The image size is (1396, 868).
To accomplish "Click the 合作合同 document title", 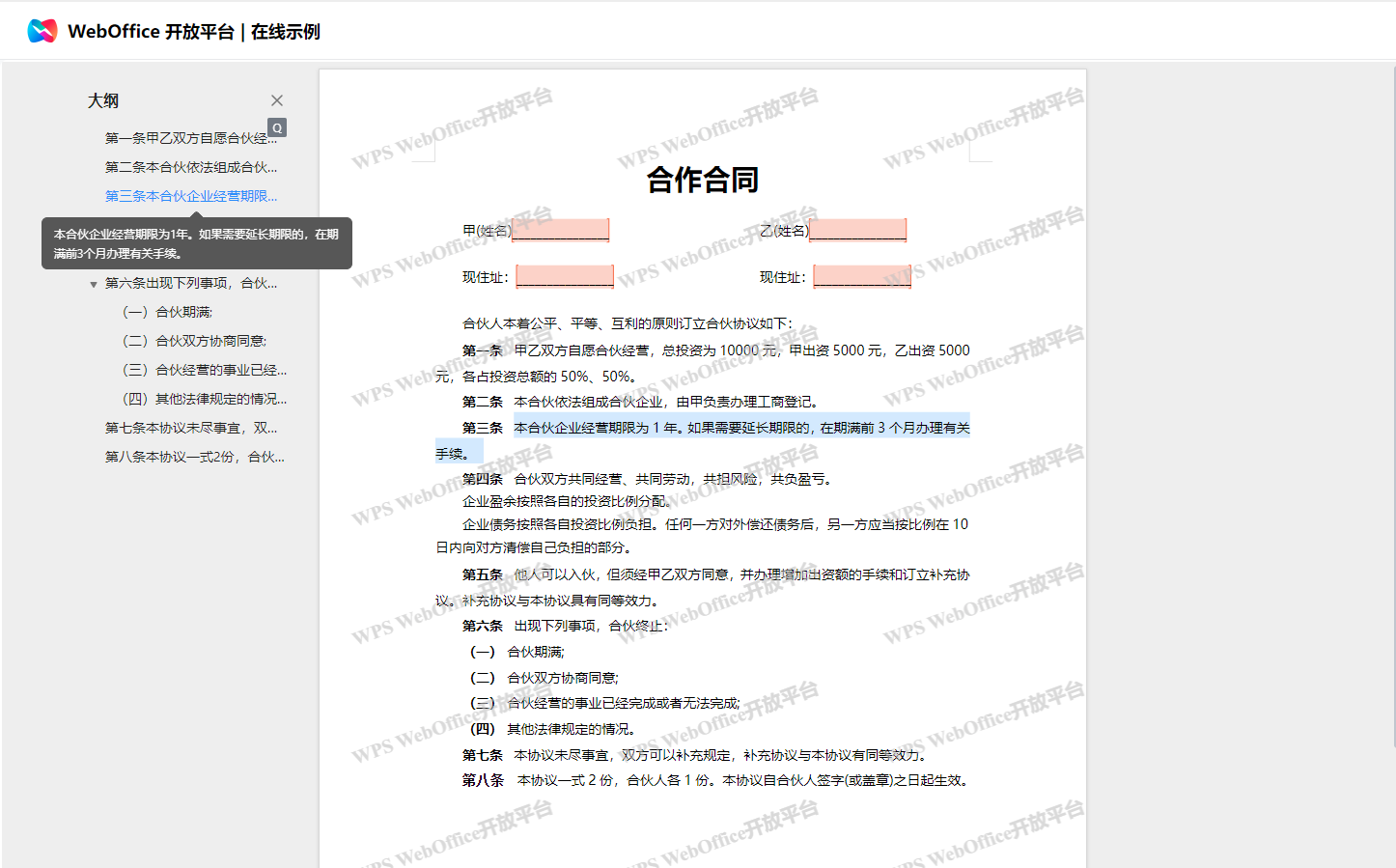I will pyautogui.click(x=702, y=180).
